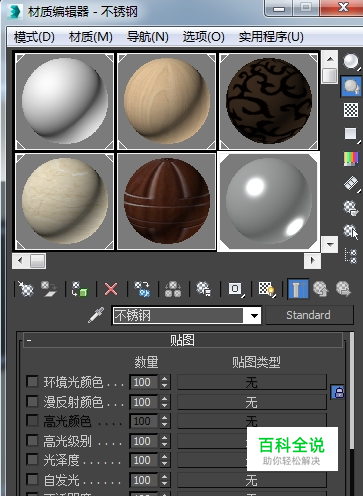Toggle the Show End Result icon
This screenshot has height=496, width=363.
point(298,289)
